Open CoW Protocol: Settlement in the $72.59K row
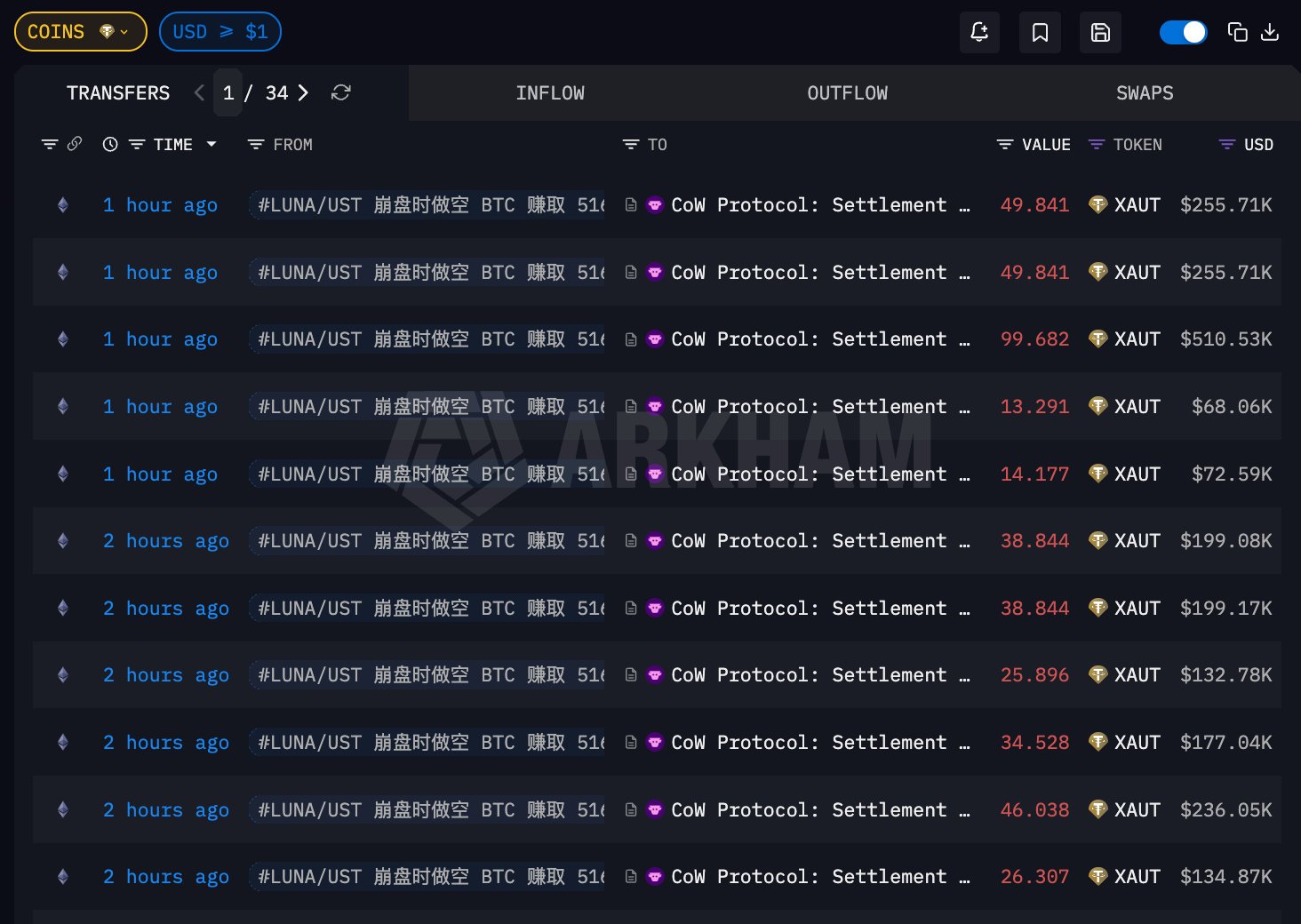 click(x=821, y=474)
